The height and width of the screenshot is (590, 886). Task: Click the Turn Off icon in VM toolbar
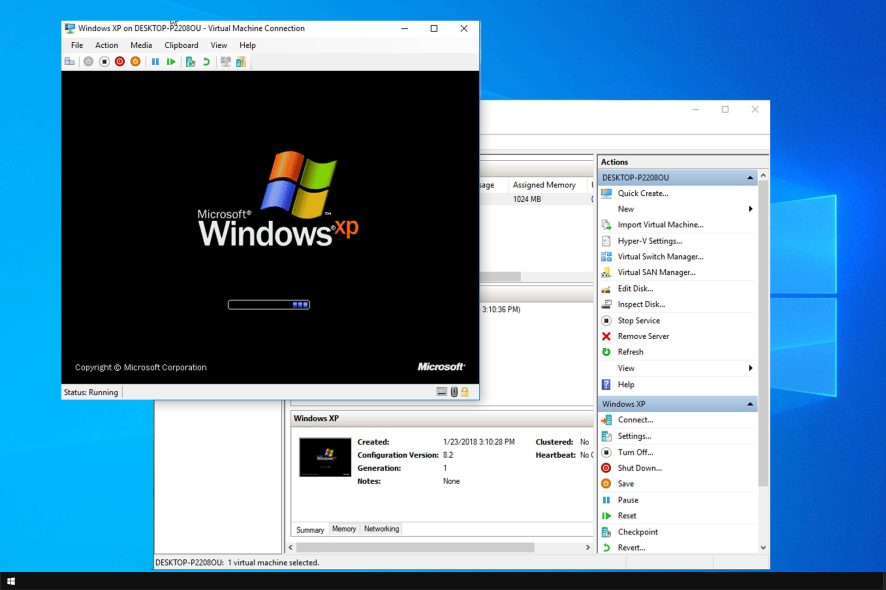click(104, 62)
